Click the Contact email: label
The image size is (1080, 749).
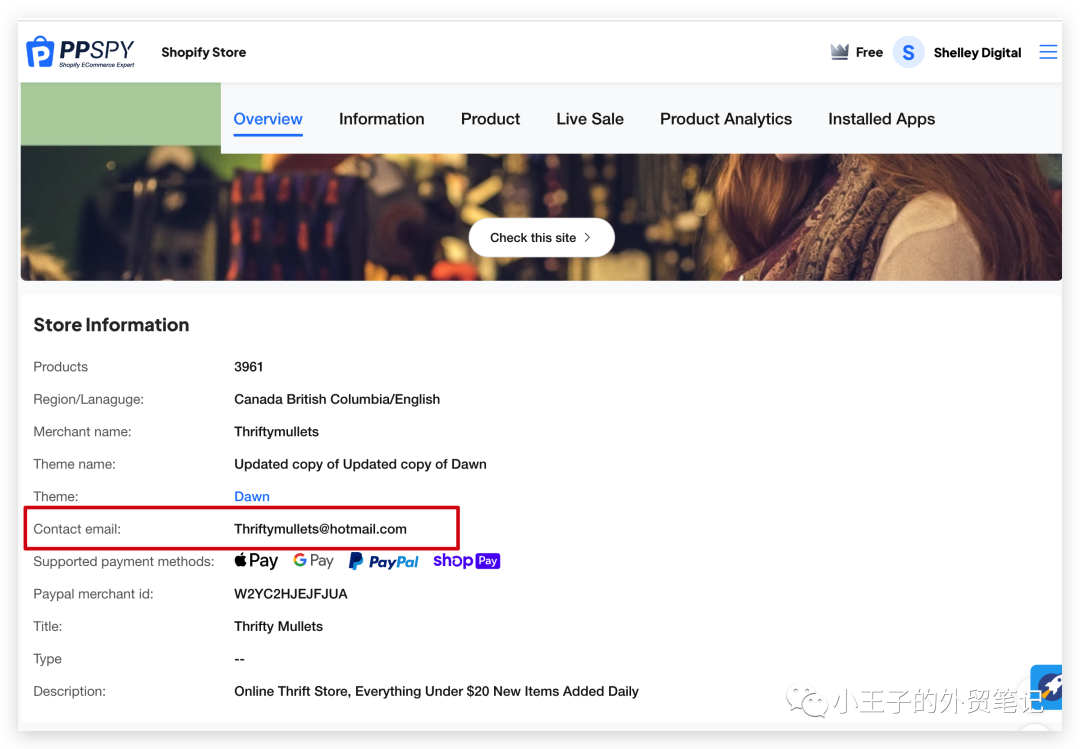(77, 529)
